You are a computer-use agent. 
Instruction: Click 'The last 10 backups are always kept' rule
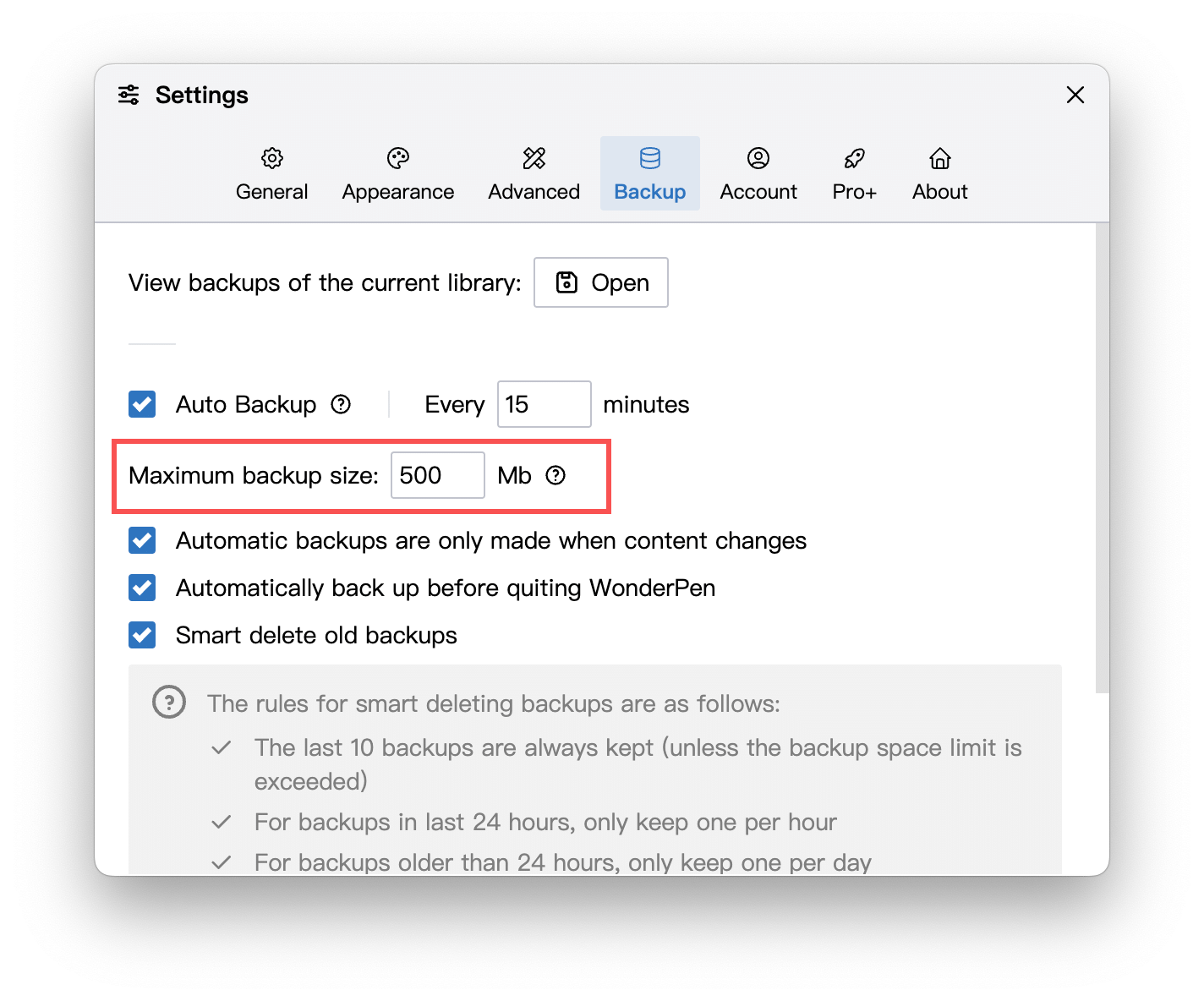638,764
